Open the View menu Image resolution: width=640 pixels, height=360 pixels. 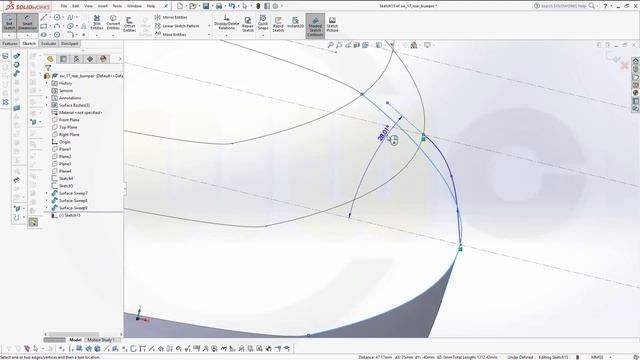(88, 6)
